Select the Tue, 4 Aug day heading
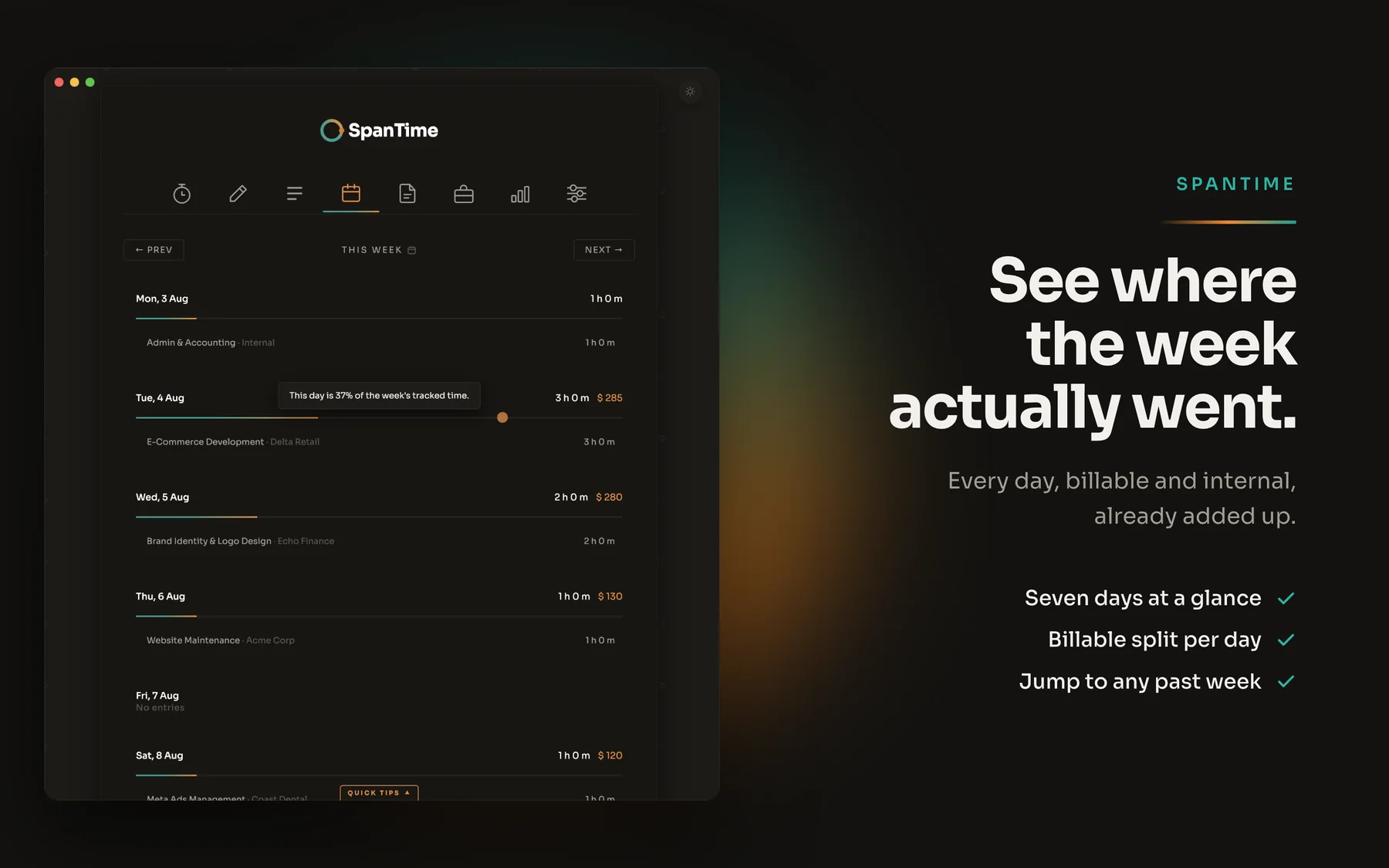 (160, 398)
